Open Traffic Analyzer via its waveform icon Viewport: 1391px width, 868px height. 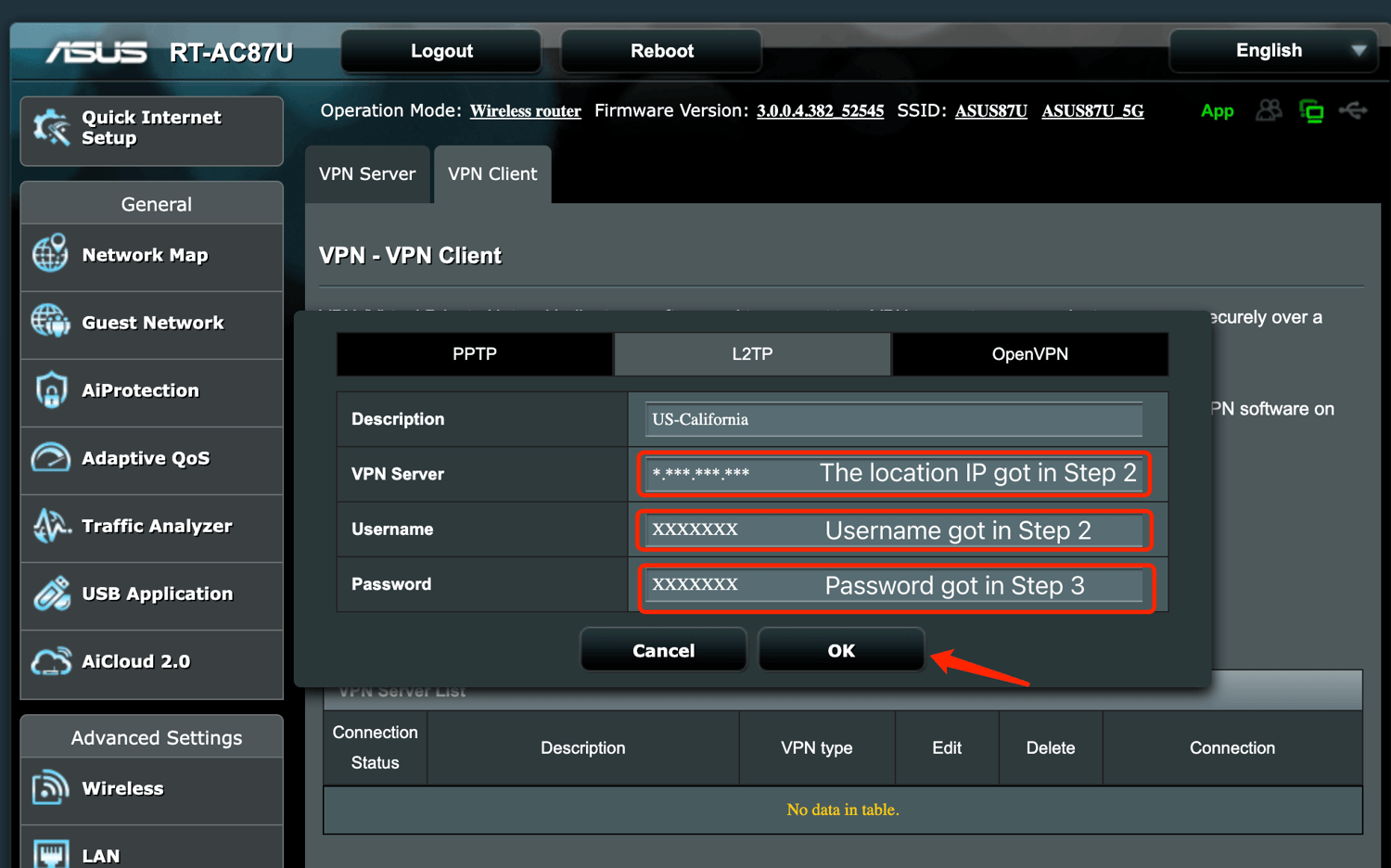tap(50, 526)
